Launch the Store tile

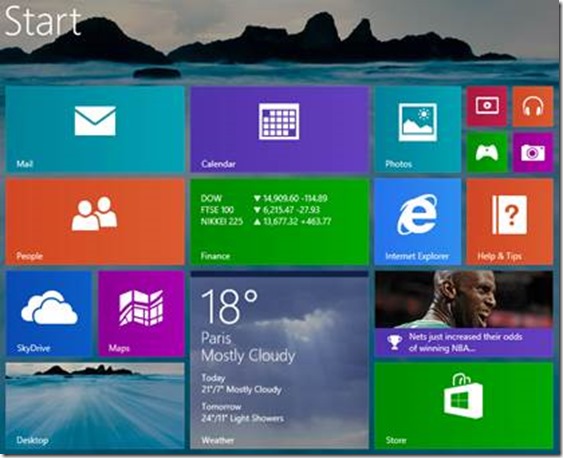(464, 406)
